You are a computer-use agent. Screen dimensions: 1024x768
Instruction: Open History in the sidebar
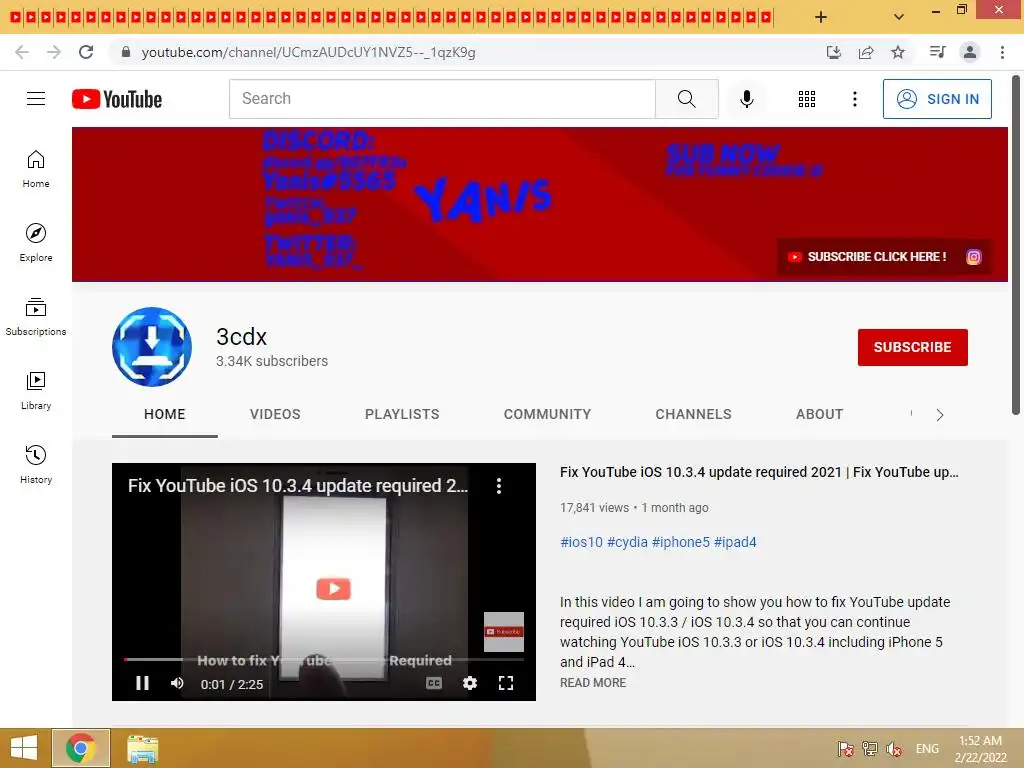[x=36, y=464]
